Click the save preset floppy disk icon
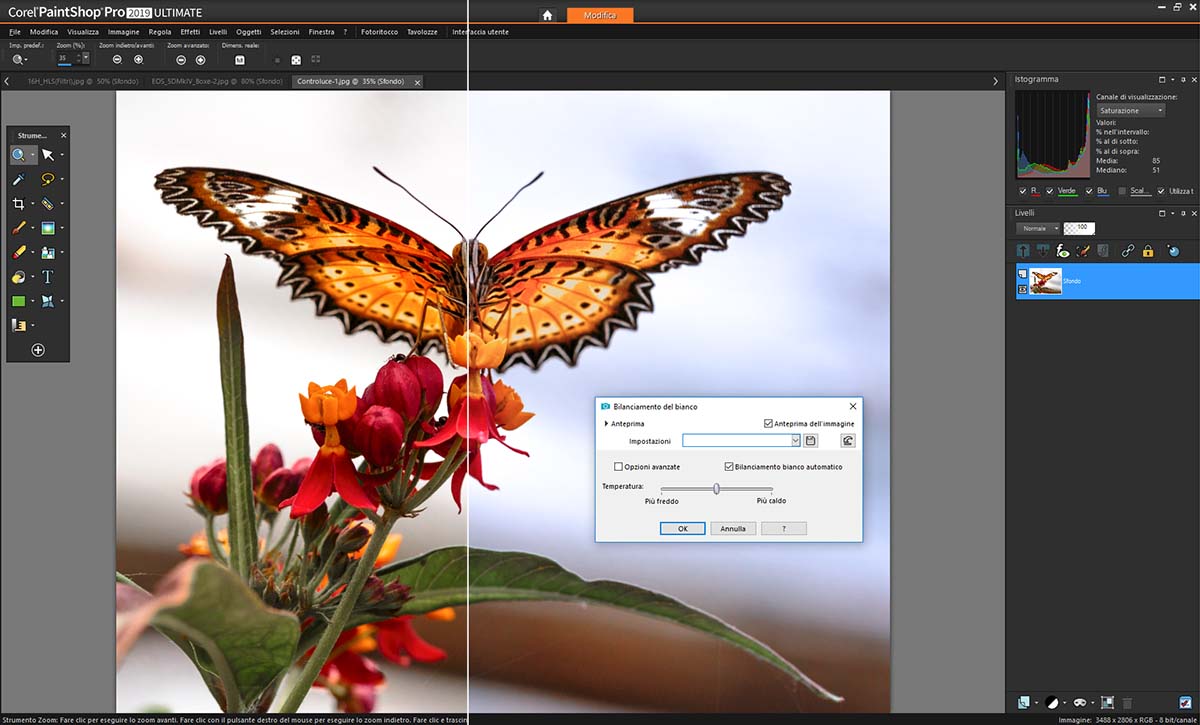The width and height of the screenshot is (1200, 725). (x=811, y=440)
